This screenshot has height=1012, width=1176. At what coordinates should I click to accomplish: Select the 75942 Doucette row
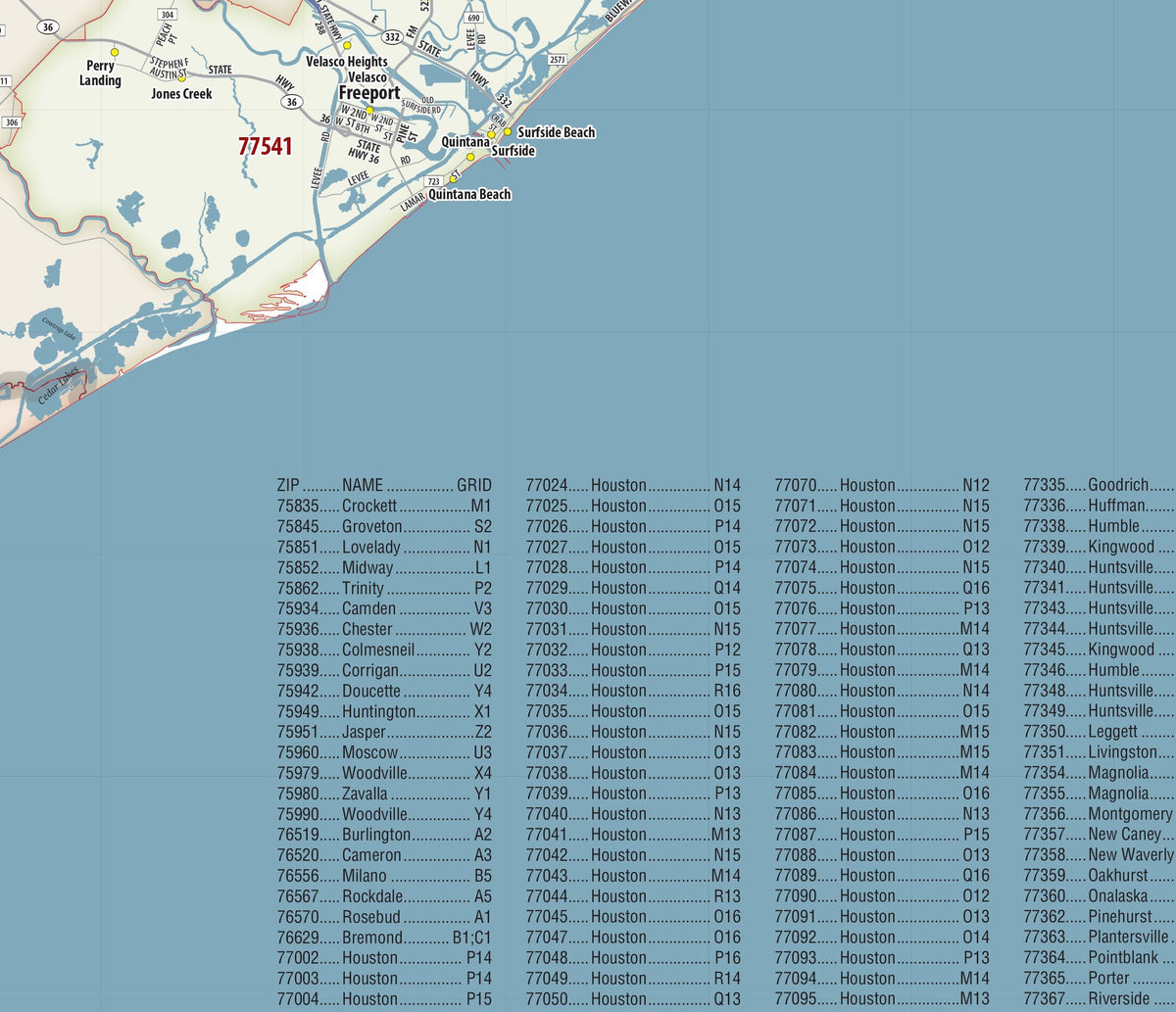(x=384, y=691)
